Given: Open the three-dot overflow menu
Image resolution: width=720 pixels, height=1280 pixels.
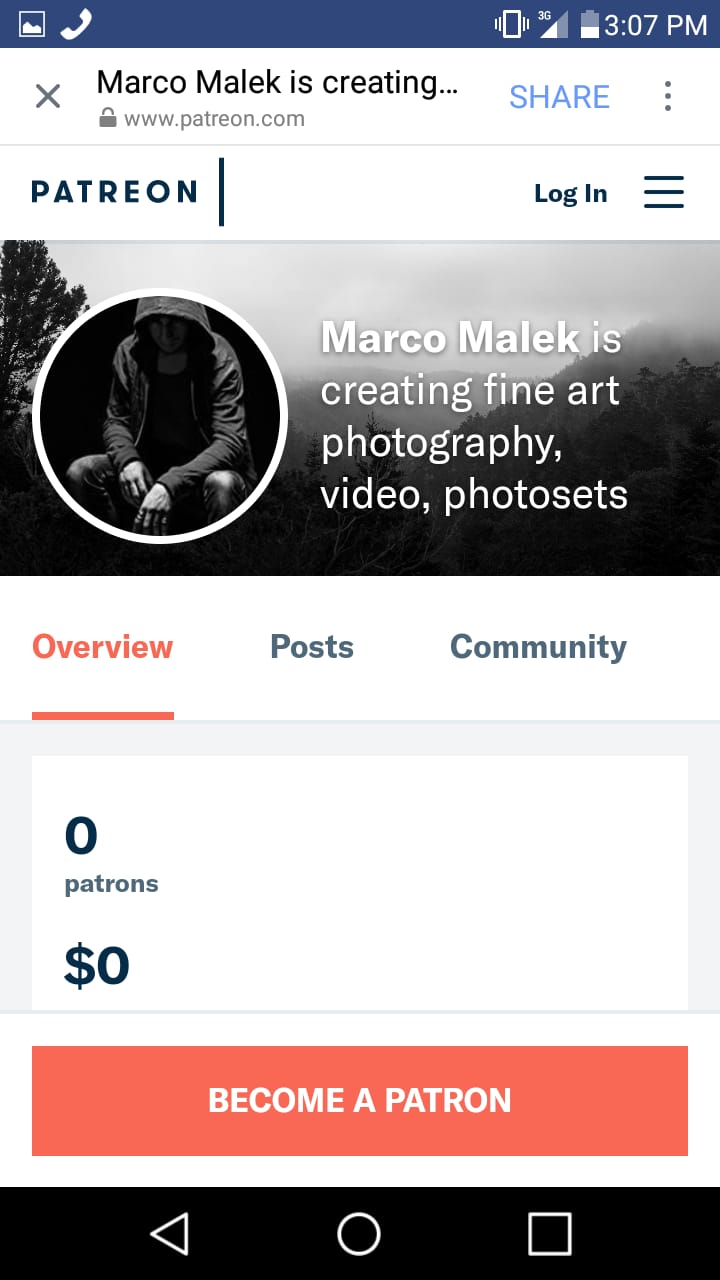Looking at the screenshot, I should (x=667, y=96).
